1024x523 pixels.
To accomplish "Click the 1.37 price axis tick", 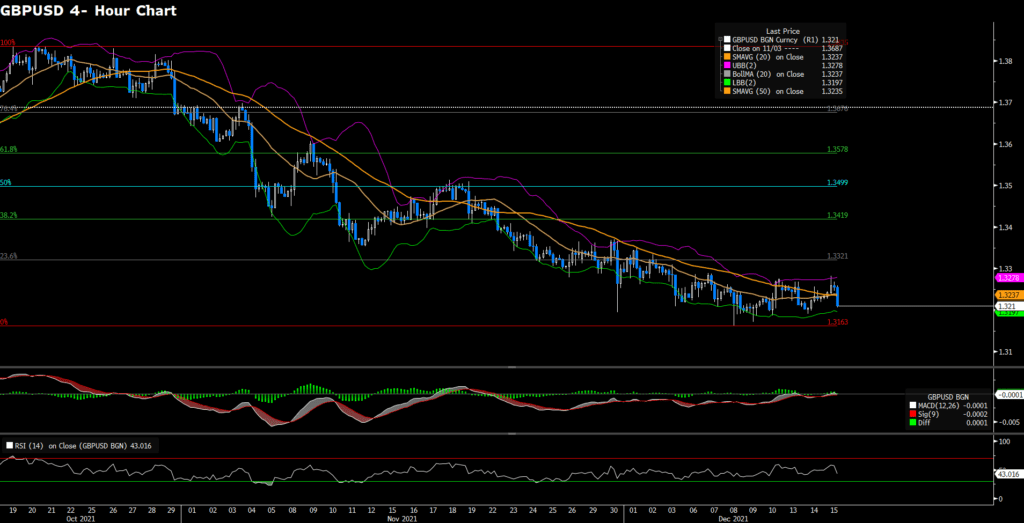I will click(x=1004, y=103).
